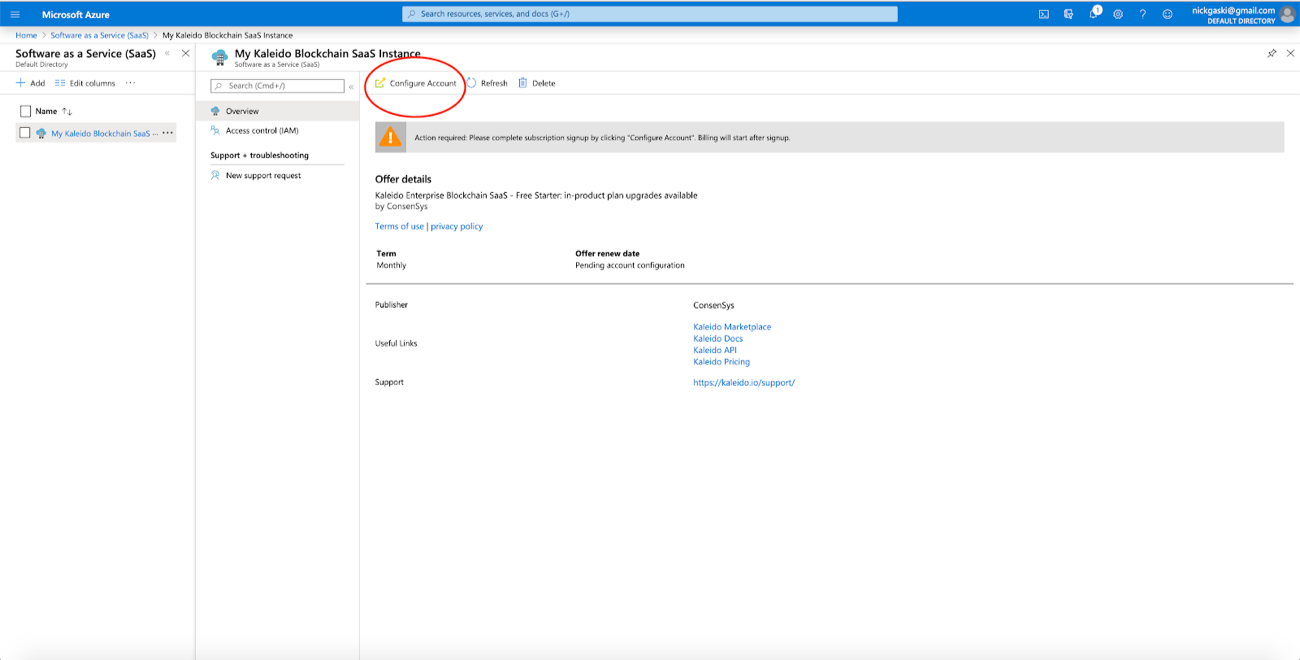
Task: Open My Kaleido Blockchain SaaS list item
Action: [104, 133]
